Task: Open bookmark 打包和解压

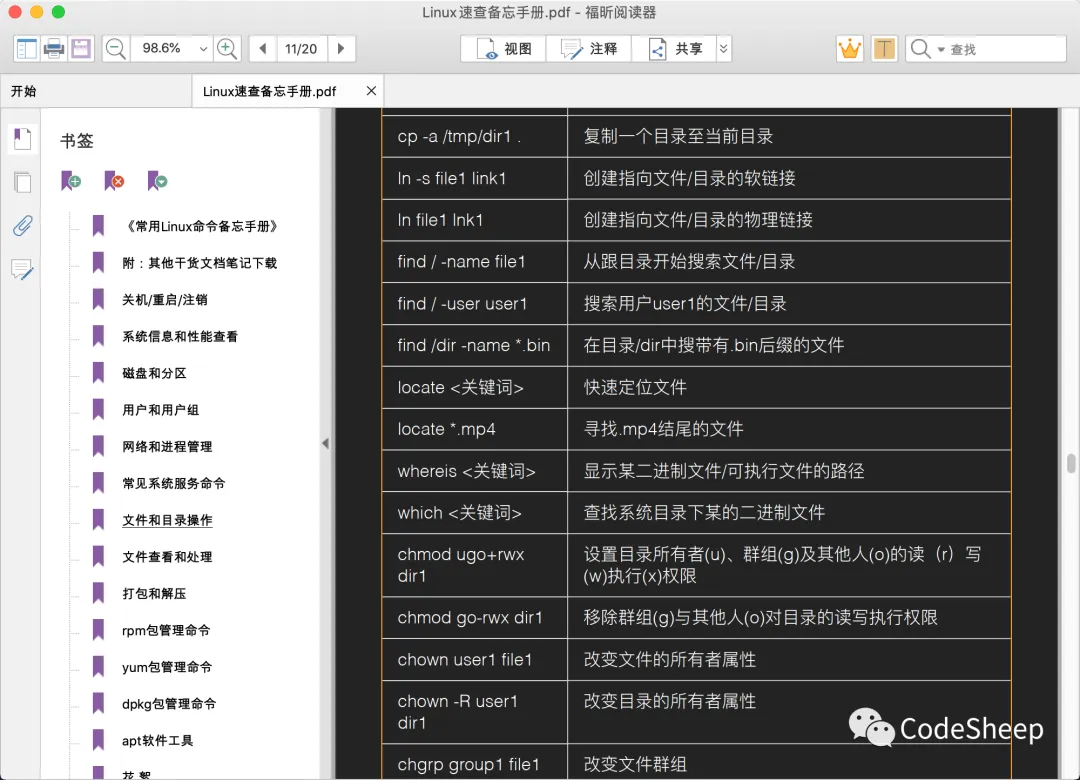Action: [x=154, y=593]
